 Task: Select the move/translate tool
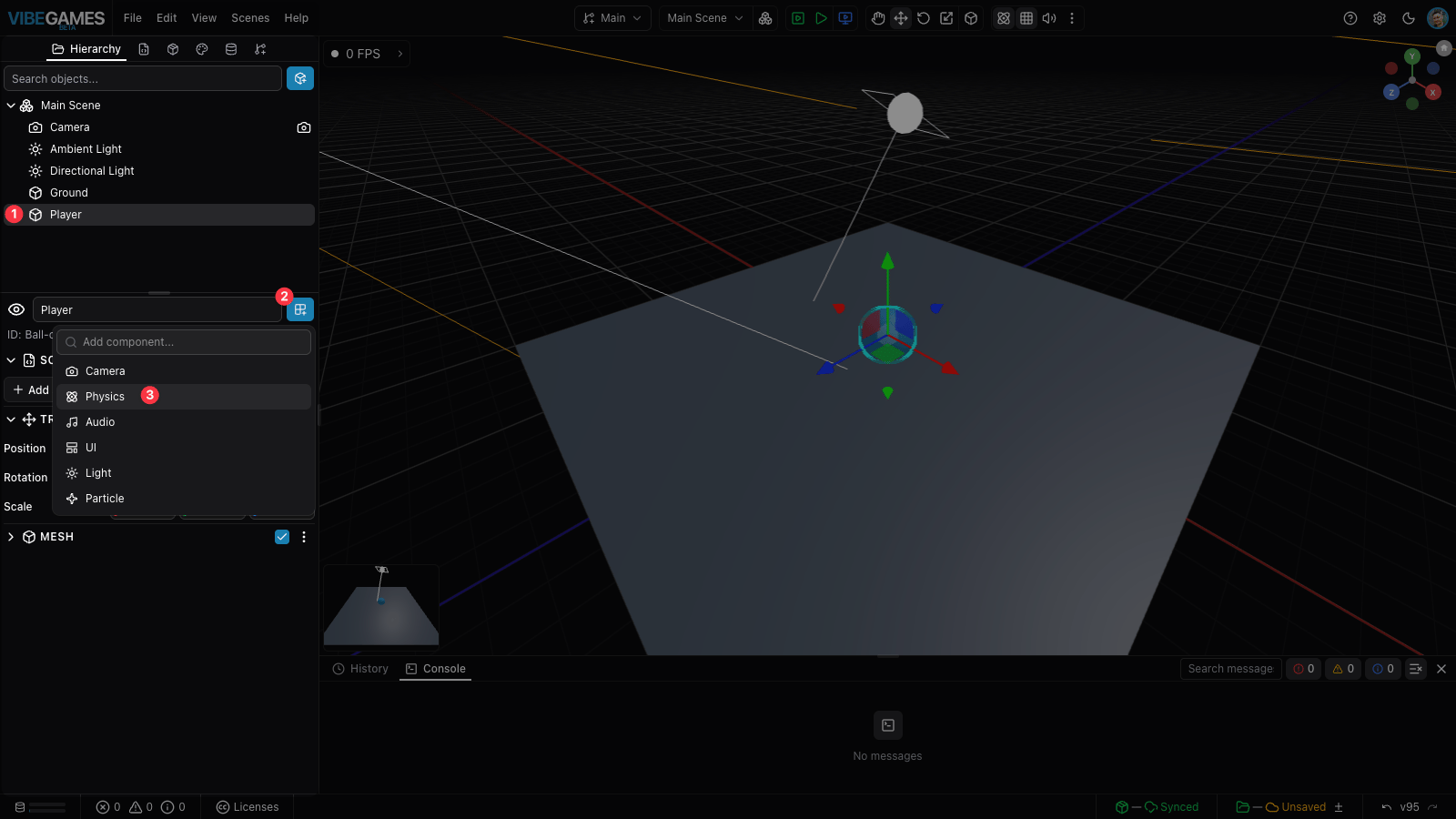click(x=901, y=18)
